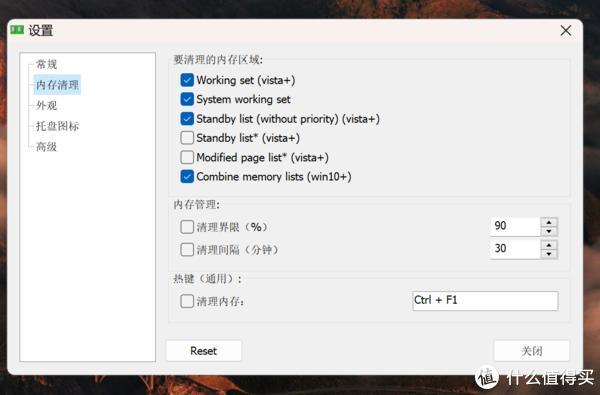Decrease 清理间隔 minutes with down arrow

pos(549,254)
